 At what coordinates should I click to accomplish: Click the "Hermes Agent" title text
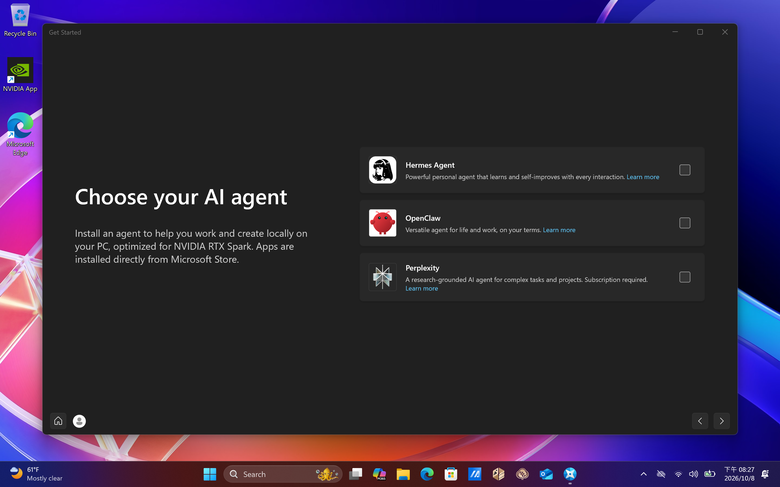(430, 165)
